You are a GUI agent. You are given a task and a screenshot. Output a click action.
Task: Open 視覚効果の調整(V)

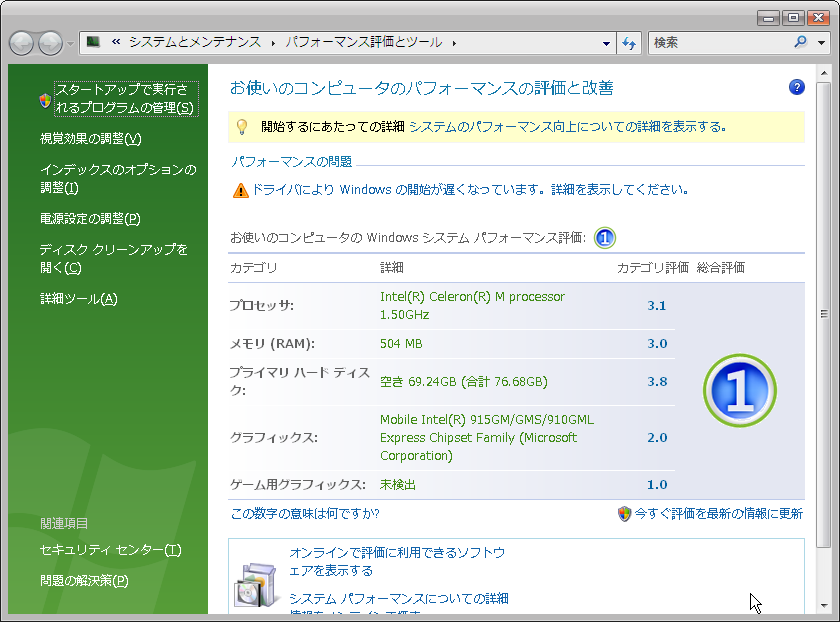click(91, 139)
